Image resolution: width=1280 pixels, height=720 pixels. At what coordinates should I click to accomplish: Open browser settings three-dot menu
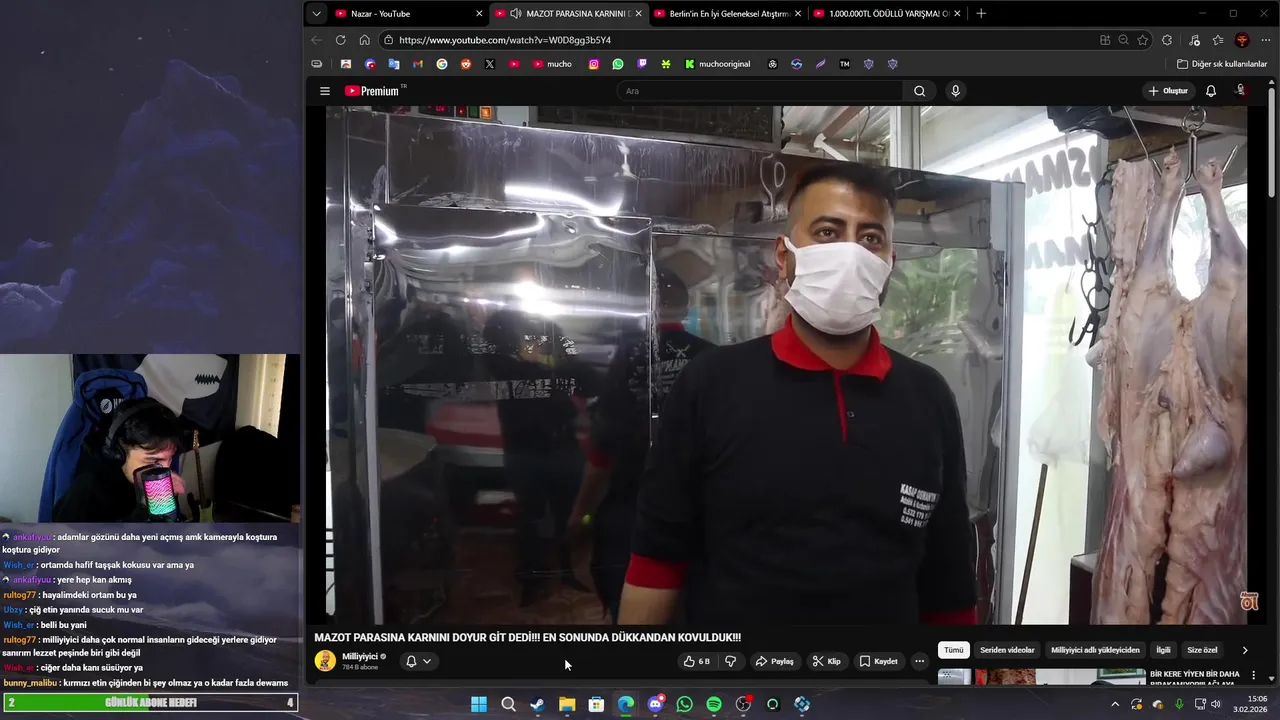pos(1265,40)
